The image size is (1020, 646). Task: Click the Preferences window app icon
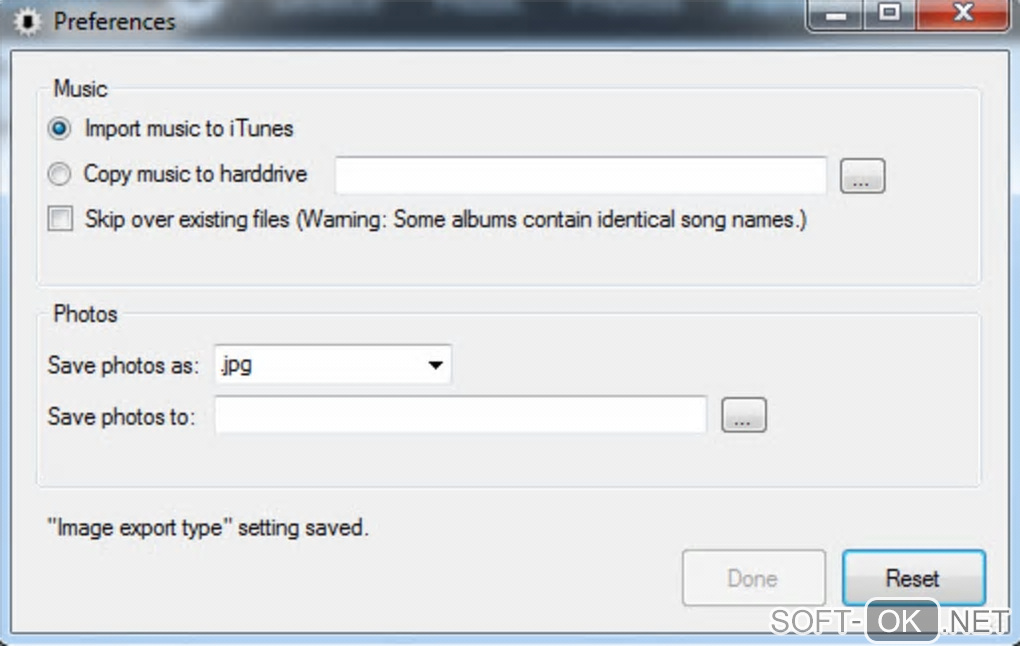tap(27, 21)
